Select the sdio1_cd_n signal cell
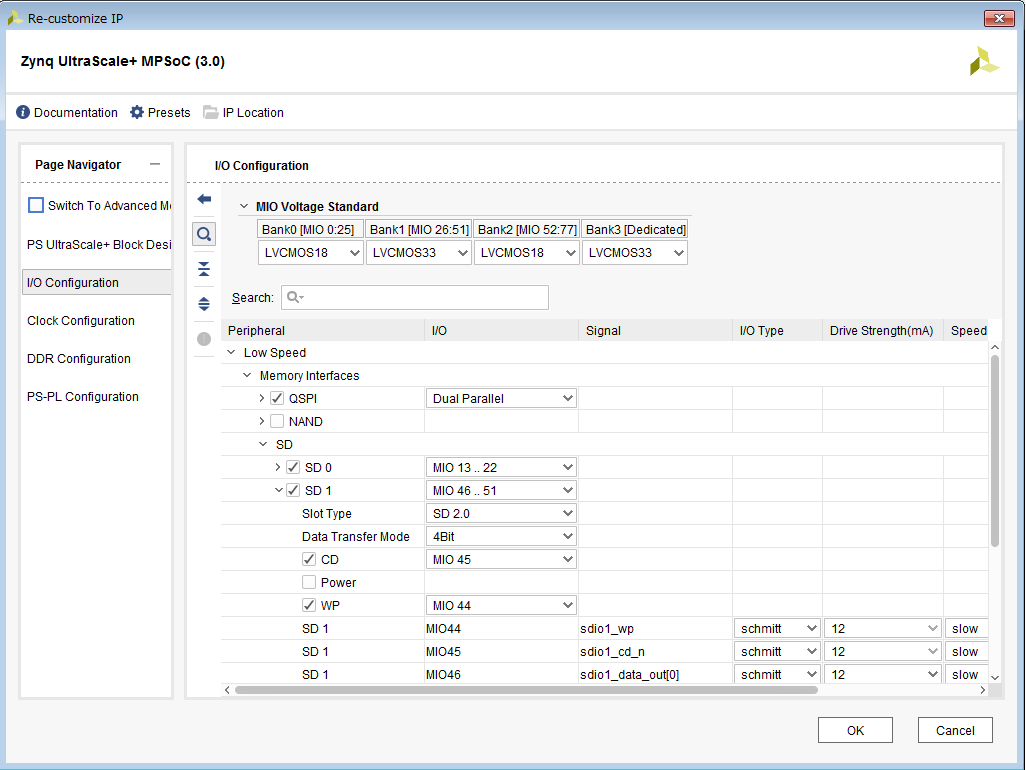This screenshot has height=770, width=1026. click(x=655, y=652)
